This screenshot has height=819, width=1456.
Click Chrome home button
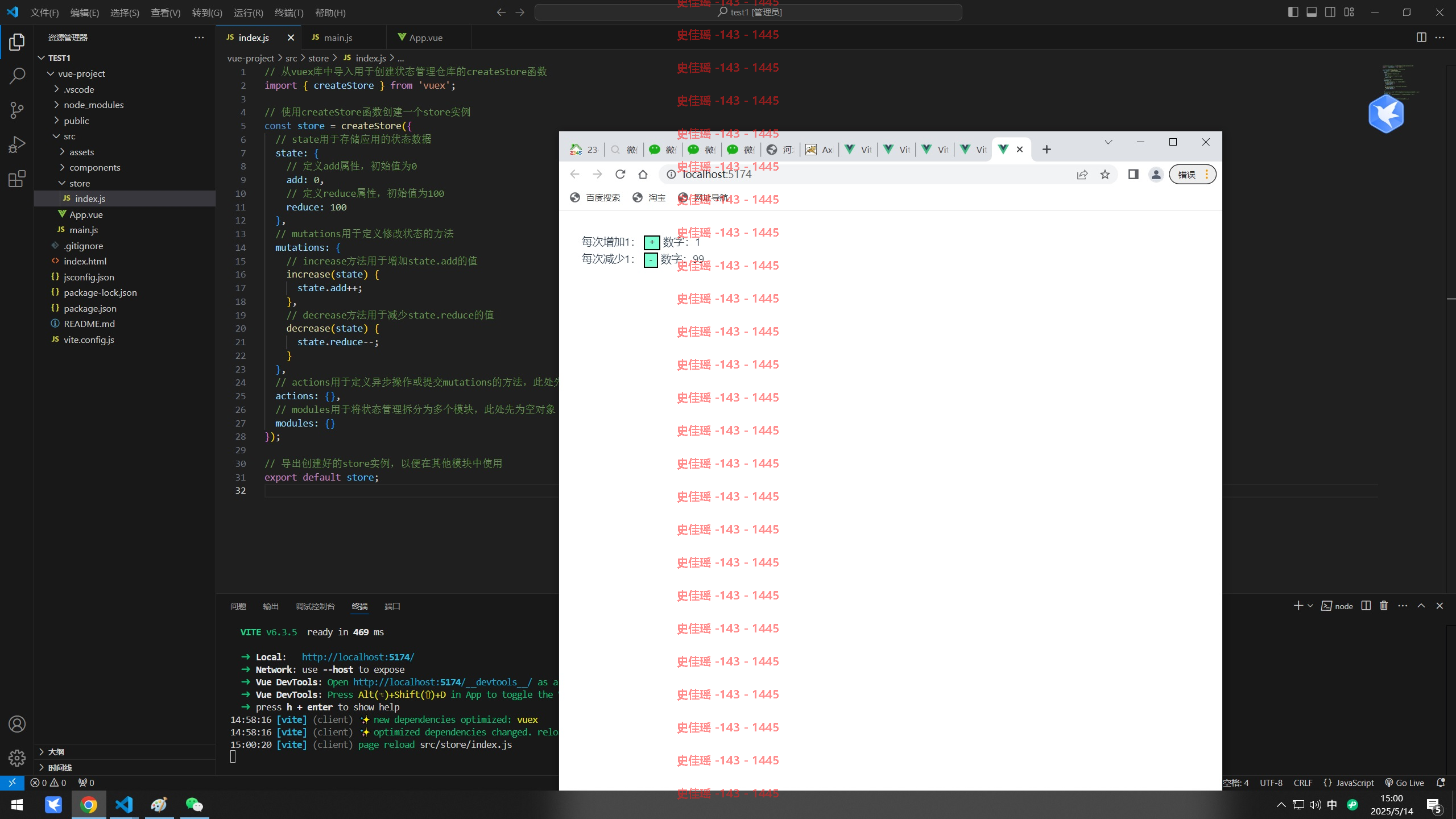pyautogui.click(x=643, y=175)
